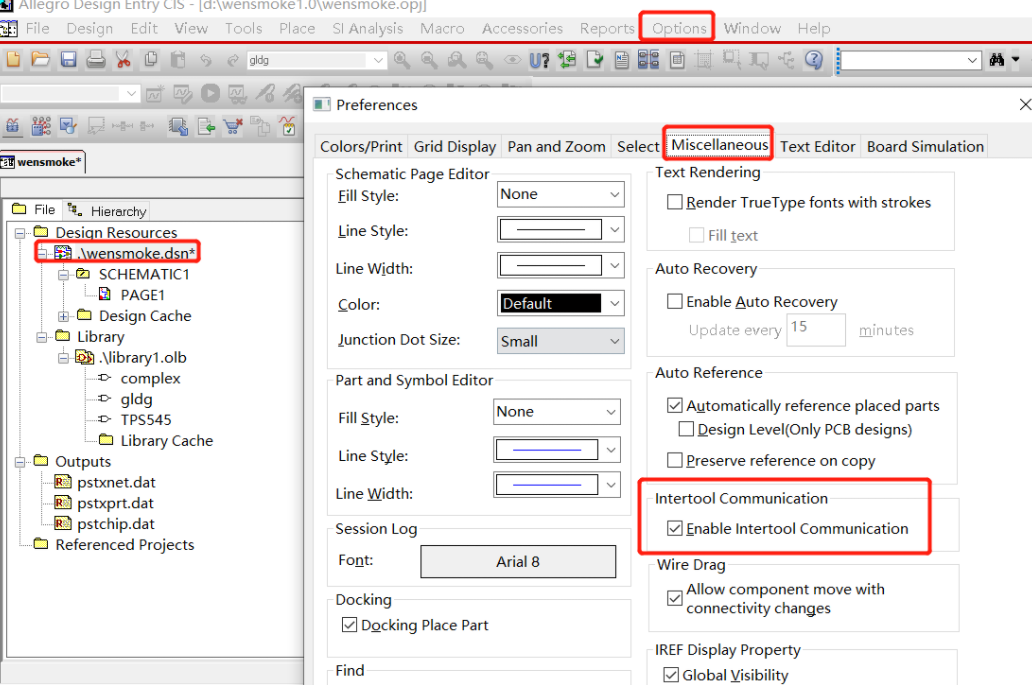Click the Back Annotate green arrows icon
This screenshot has width=1032, height=685.
coord(567,60)
